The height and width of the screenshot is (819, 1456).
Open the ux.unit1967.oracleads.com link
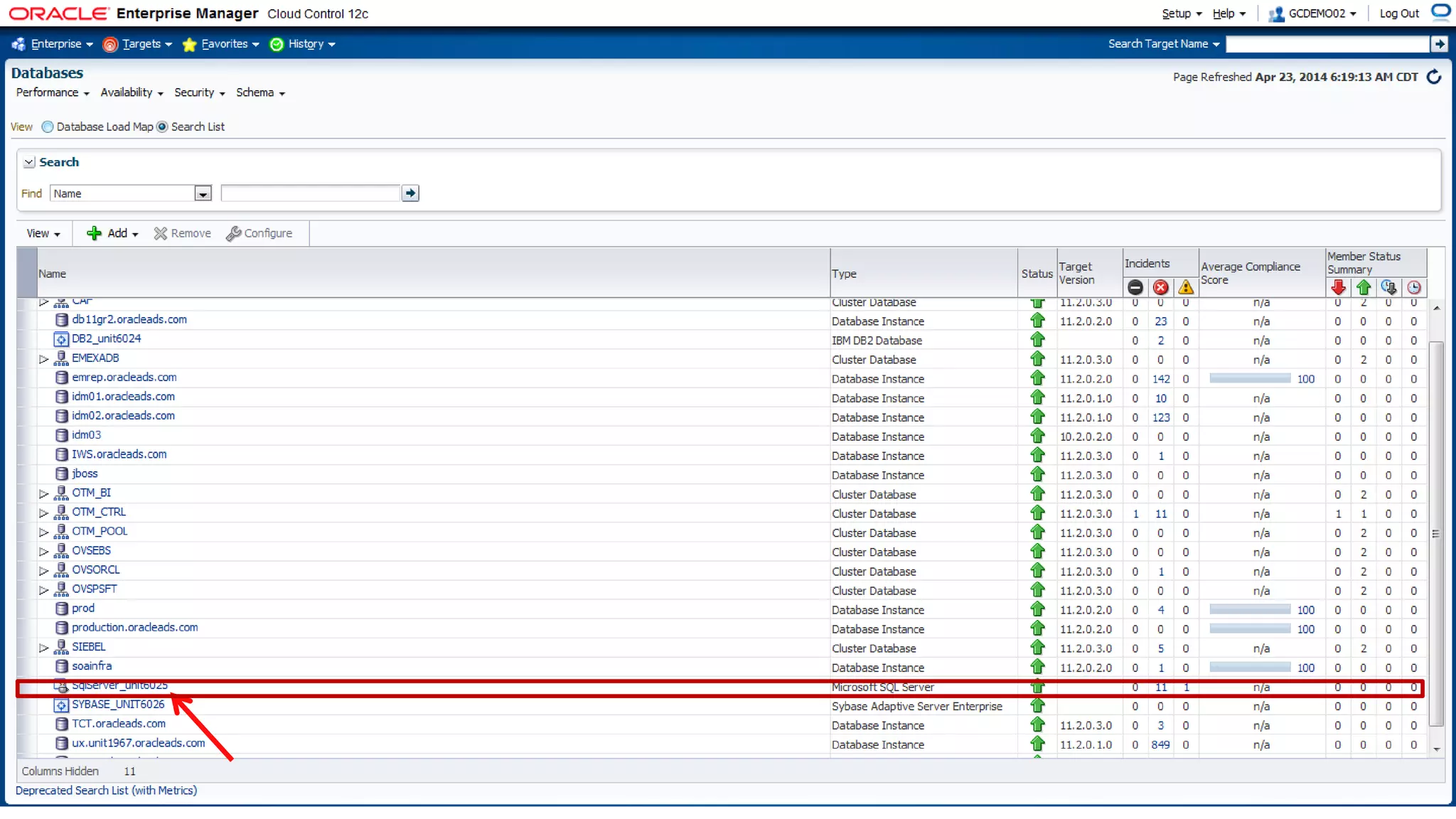pos(139,743)
